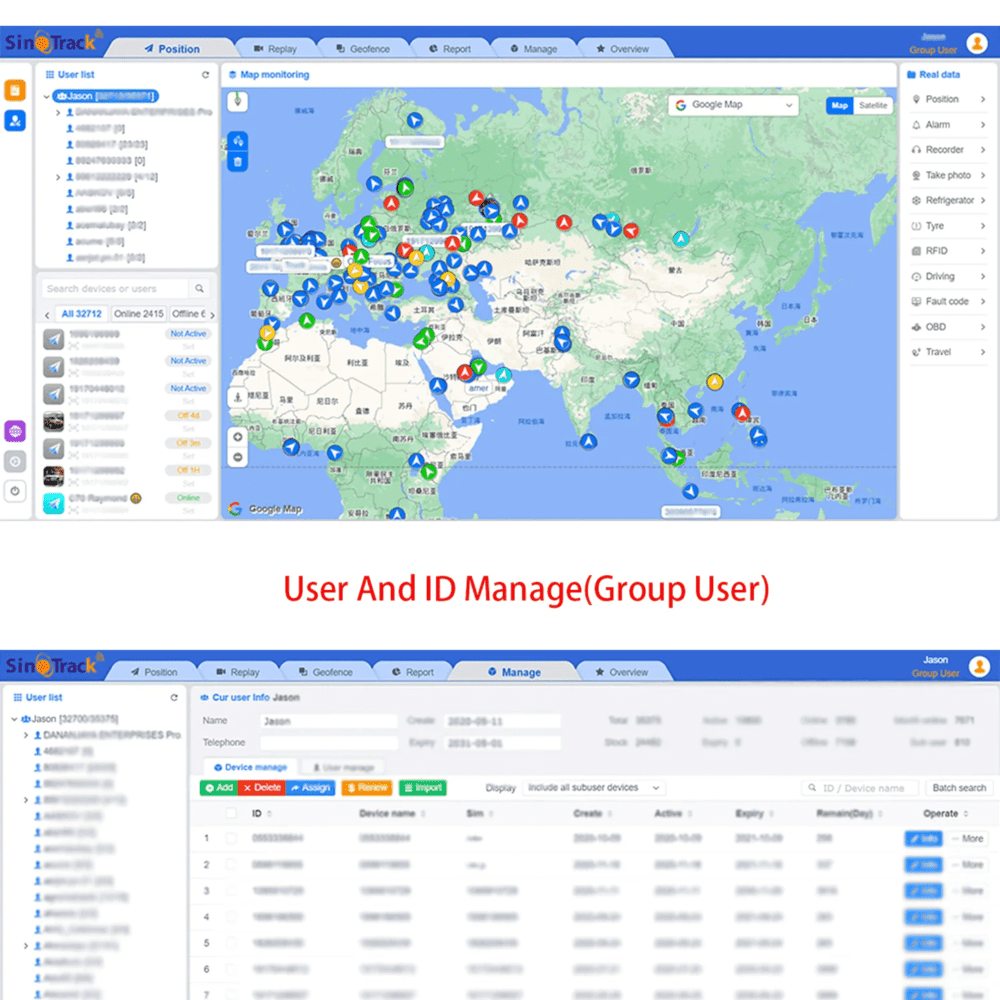Image resolution: width=1000 pixels, height=1000 pixels.
Task: Switch to the User manage tab
Action: 343,767
